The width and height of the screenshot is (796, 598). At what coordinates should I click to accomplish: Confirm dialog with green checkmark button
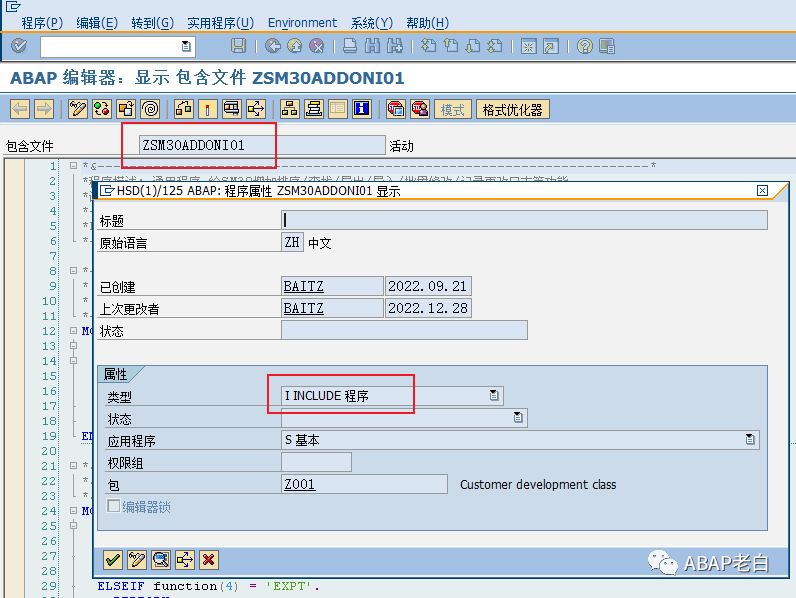tap(113, 560)
